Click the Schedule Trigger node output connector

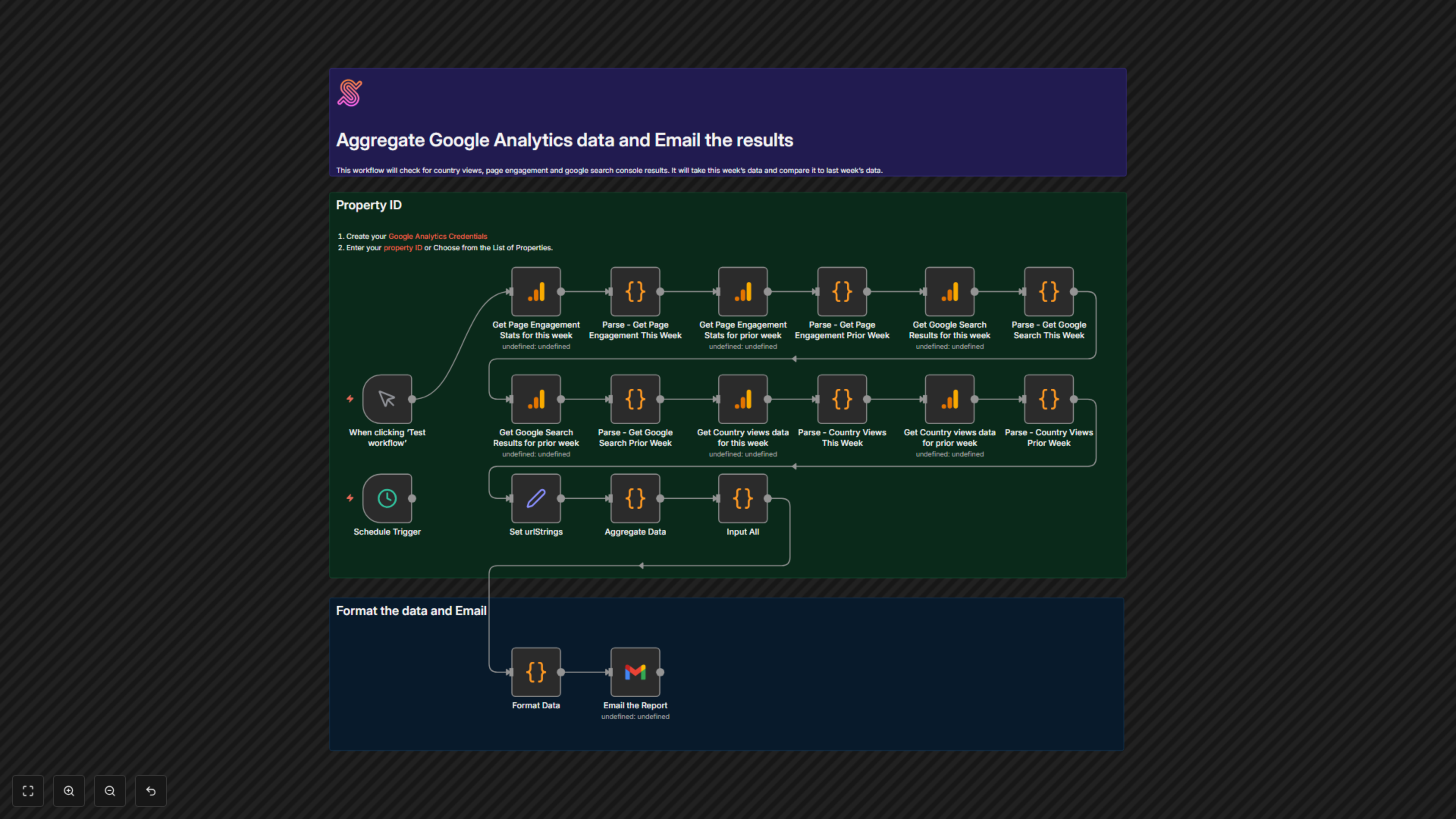coord(412,498)
